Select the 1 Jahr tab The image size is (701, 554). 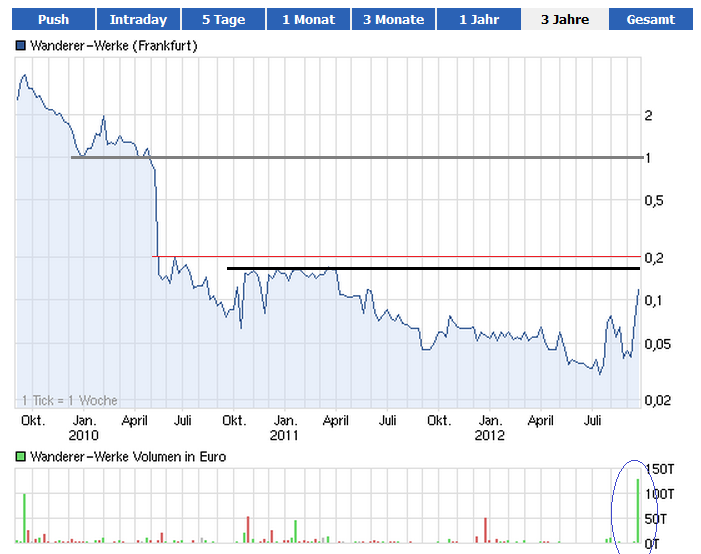coord(478,19)
